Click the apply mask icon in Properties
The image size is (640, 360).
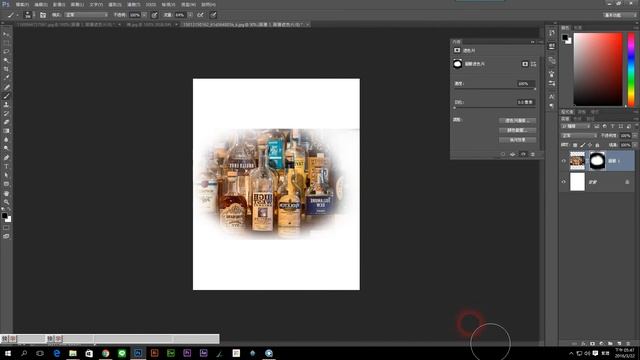[x=513, y=154]
